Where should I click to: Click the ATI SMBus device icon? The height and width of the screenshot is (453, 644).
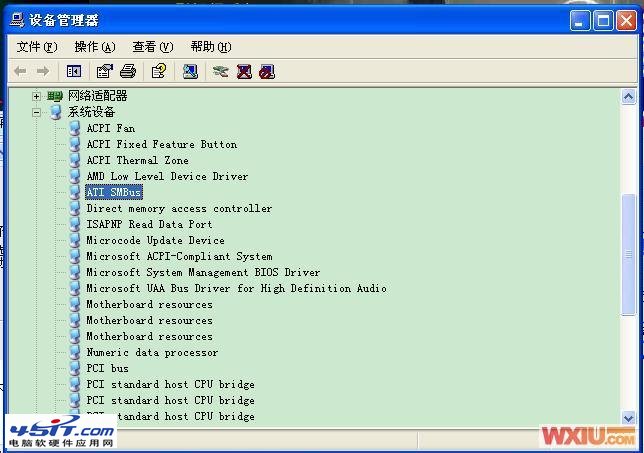[75, 192]
